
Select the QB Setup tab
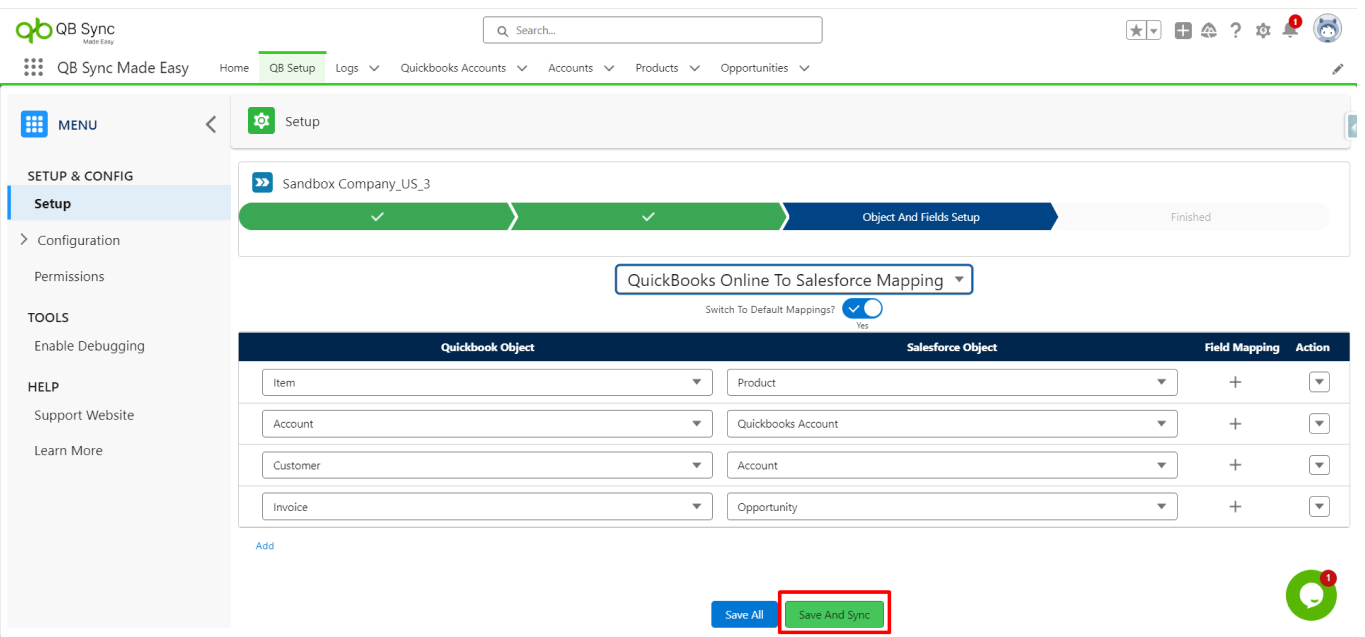292,68
